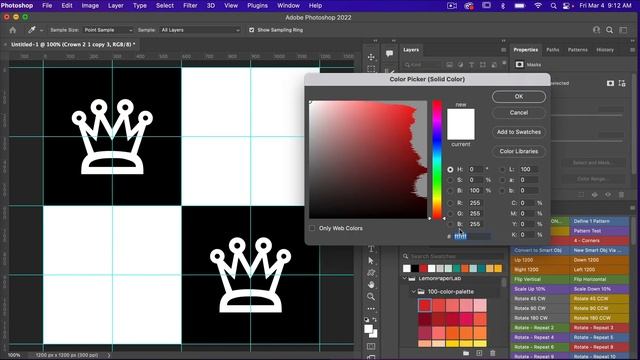The image size is (640, 360).
Task: Uncheck Show Sampling Ring
Action: click(x=251, y=30)
